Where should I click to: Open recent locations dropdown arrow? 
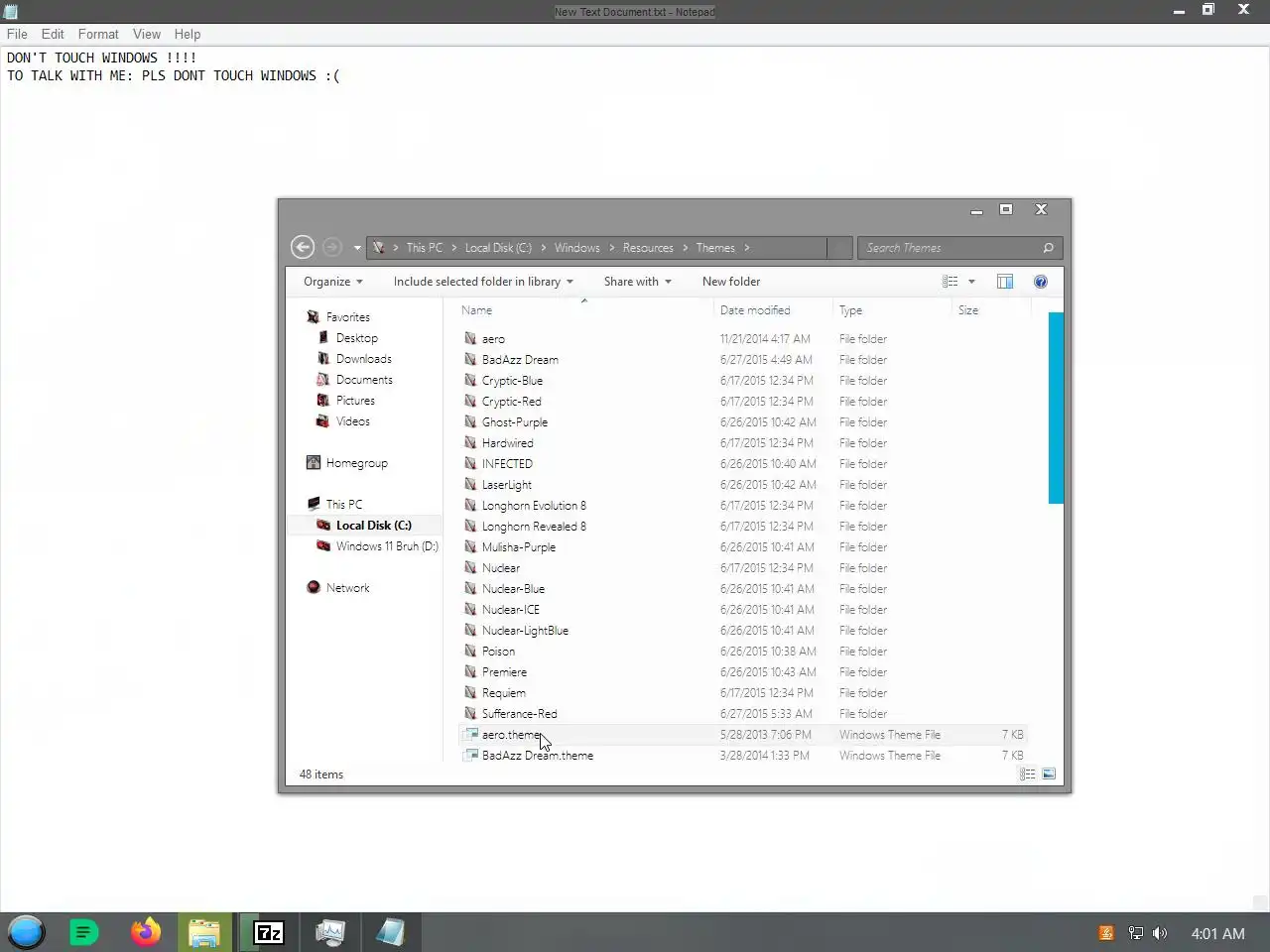[357, 248]
